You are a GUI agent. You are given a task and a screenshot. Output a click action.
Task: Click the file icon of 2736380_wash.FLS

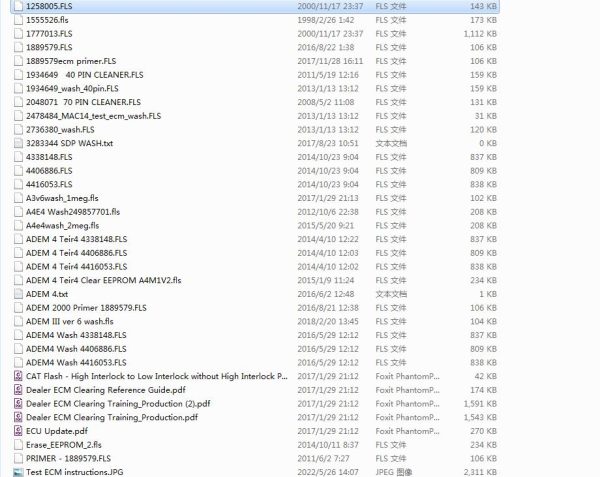(18, 129)
